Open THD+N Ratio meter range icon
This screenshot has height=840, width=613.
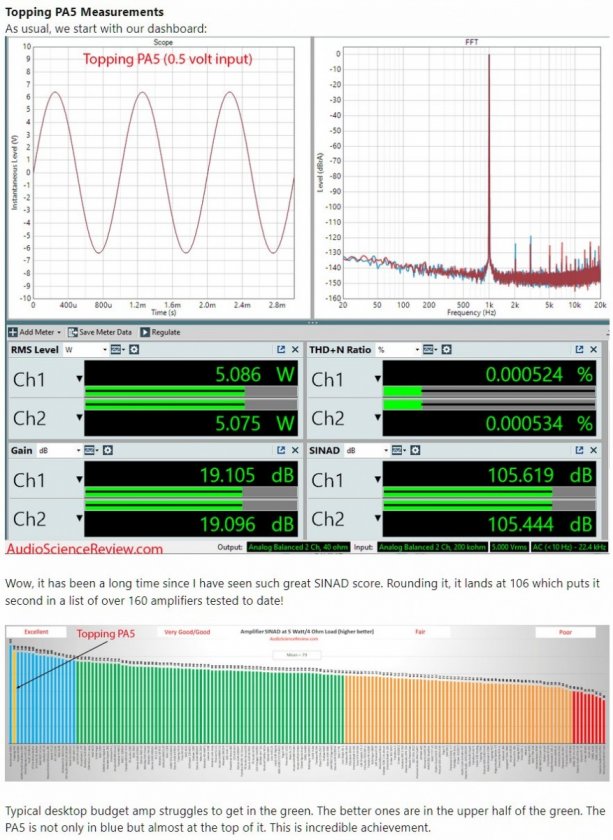pos(429,350)
